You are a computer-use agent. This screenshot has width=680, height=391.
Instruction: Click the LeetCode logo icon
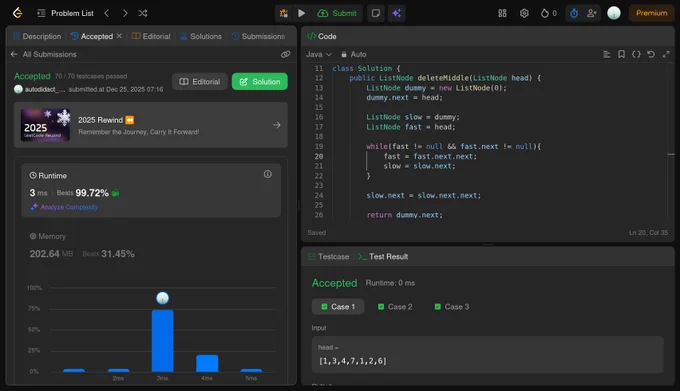pos(17,13)
